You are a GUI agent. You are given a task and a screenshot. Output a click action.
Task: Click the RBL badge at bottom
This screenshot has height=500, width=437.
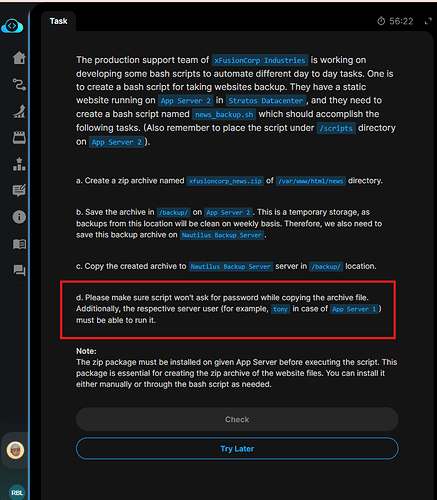click(x=17, y=492)
